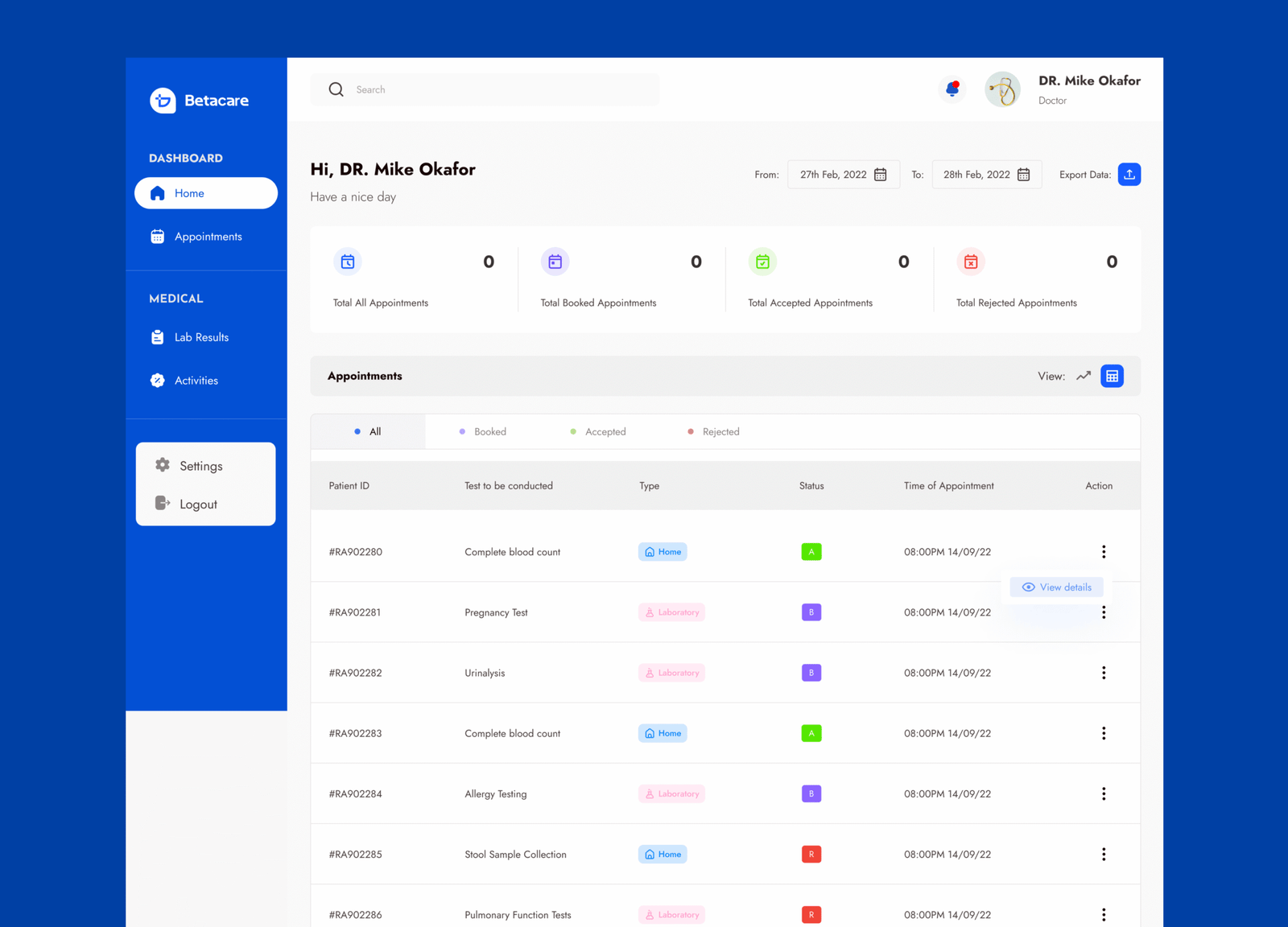Image resolution: width=1288 pixels, height=927 pixels.
Task: Select the Accepted appointments tab
Action: (x=598, y=432)
